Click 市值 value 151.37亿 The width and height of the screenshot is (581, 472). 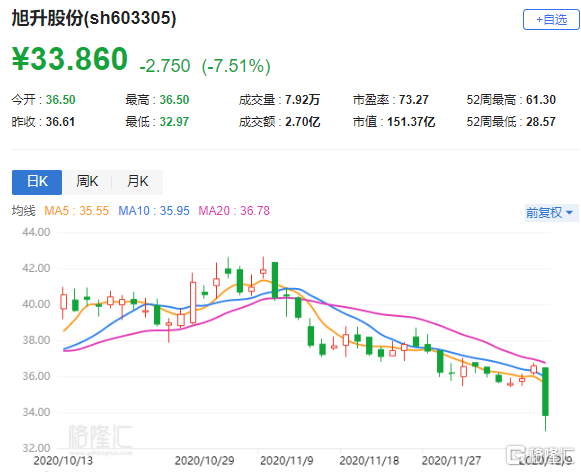[x=411, y=122]
